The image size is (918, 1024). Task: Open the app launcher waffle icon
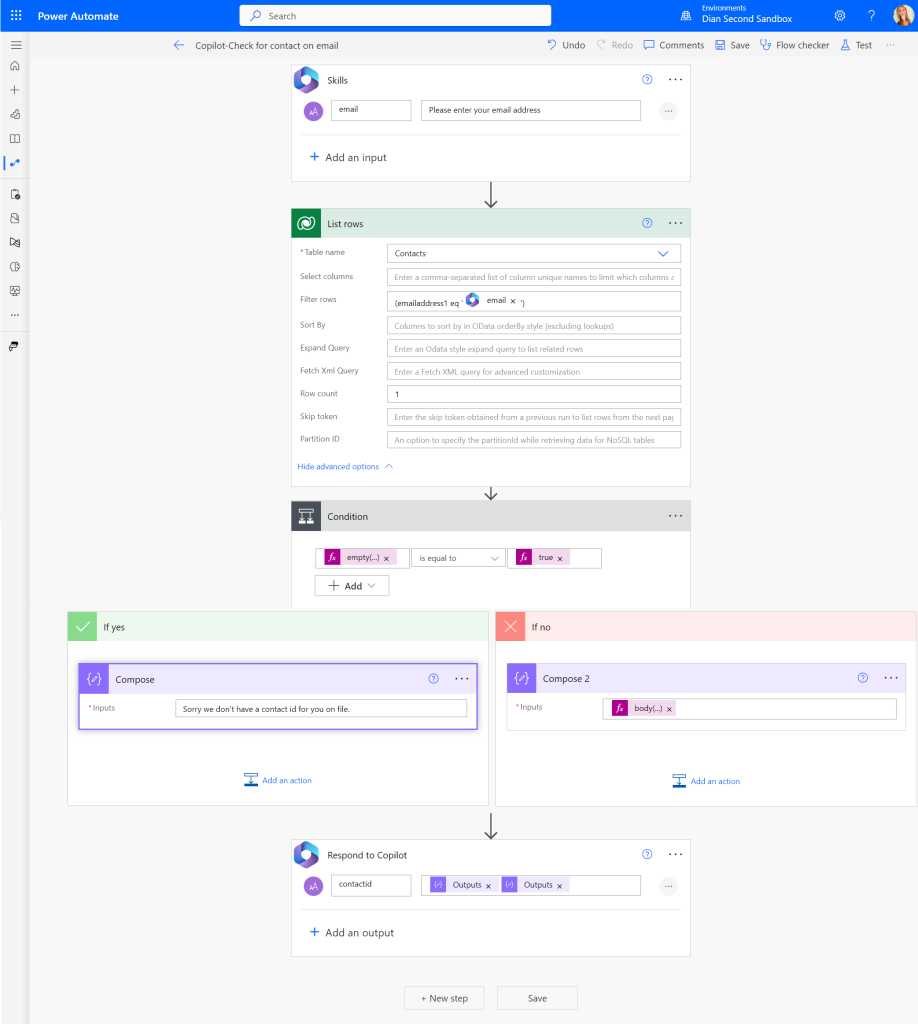coord(16,16)
